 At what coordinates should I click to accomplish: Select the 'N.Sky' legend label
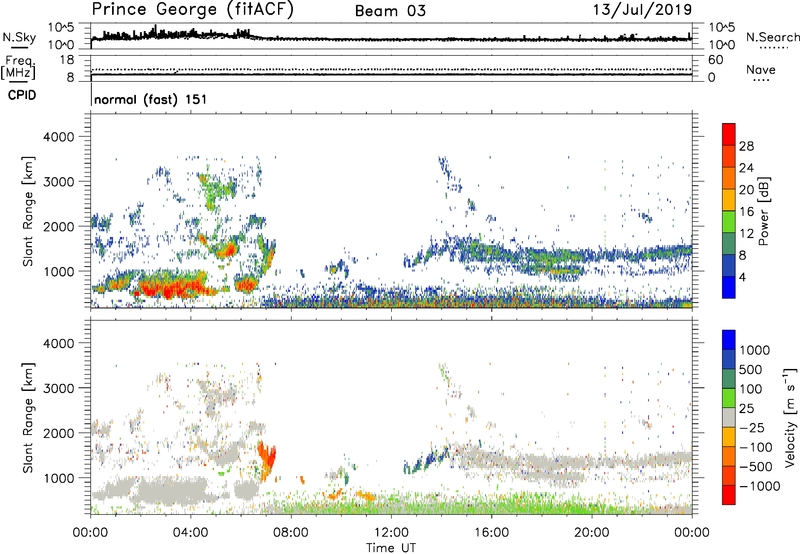[x=19, y=37]
